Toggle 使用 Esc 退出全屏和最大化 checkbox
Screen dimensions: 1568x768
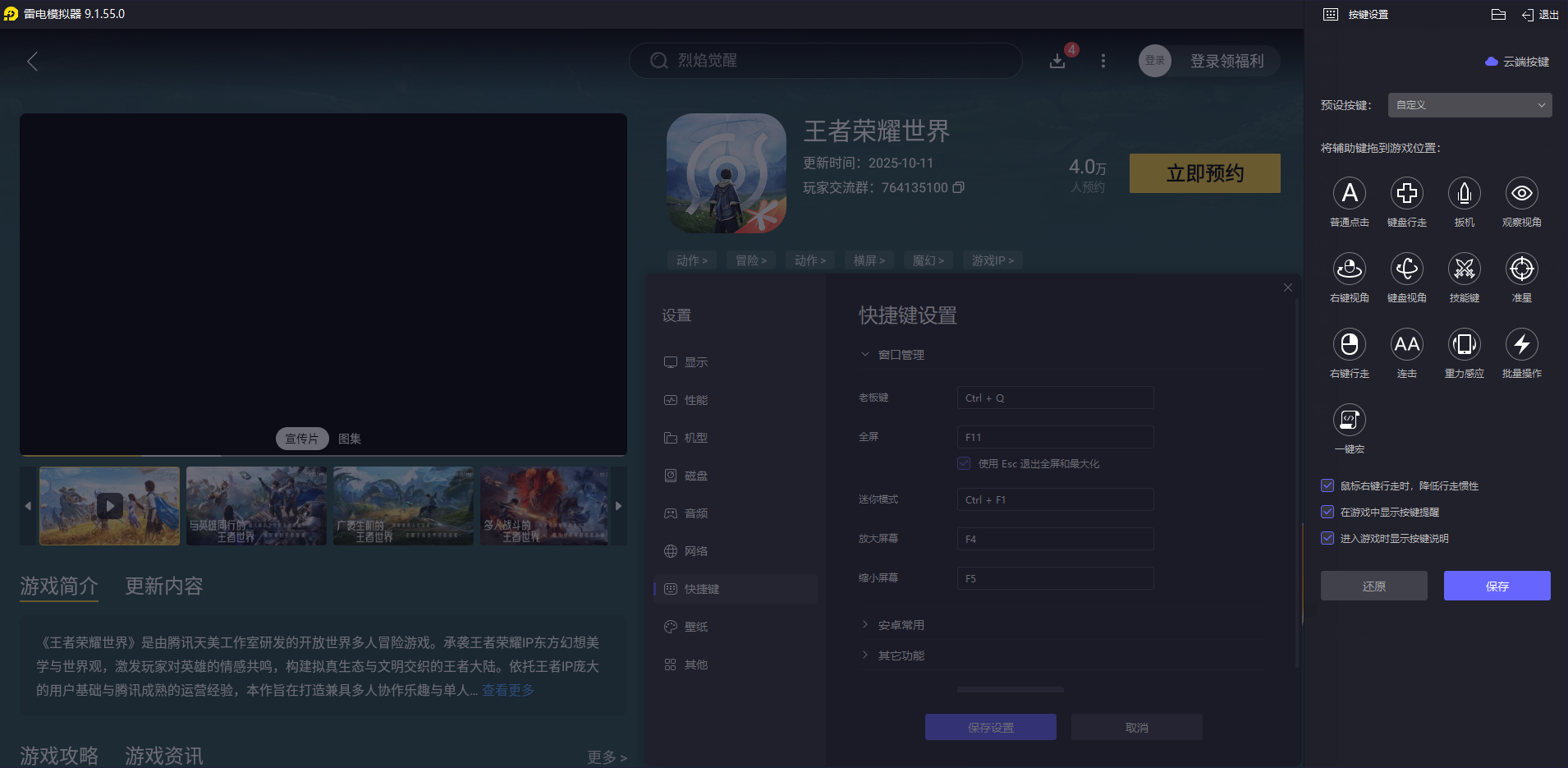coord(963,463)
